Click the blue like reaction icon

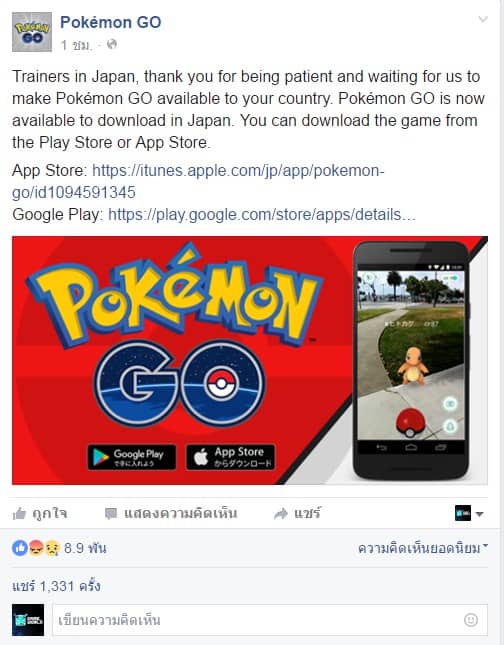point(20,548)
